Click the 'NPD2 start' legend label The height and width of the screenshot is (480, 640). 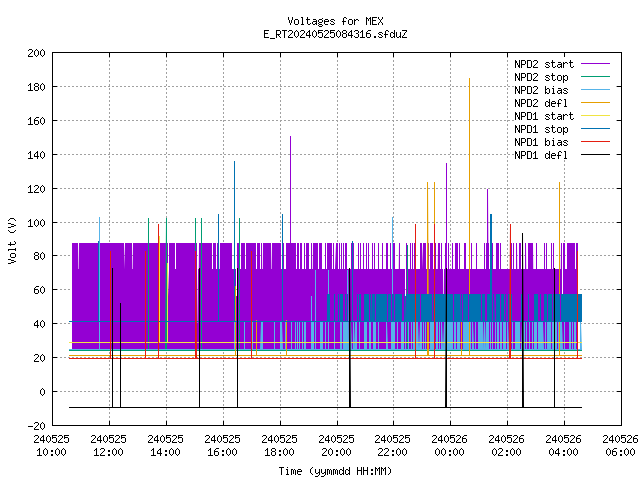click(x=544, y=64)
